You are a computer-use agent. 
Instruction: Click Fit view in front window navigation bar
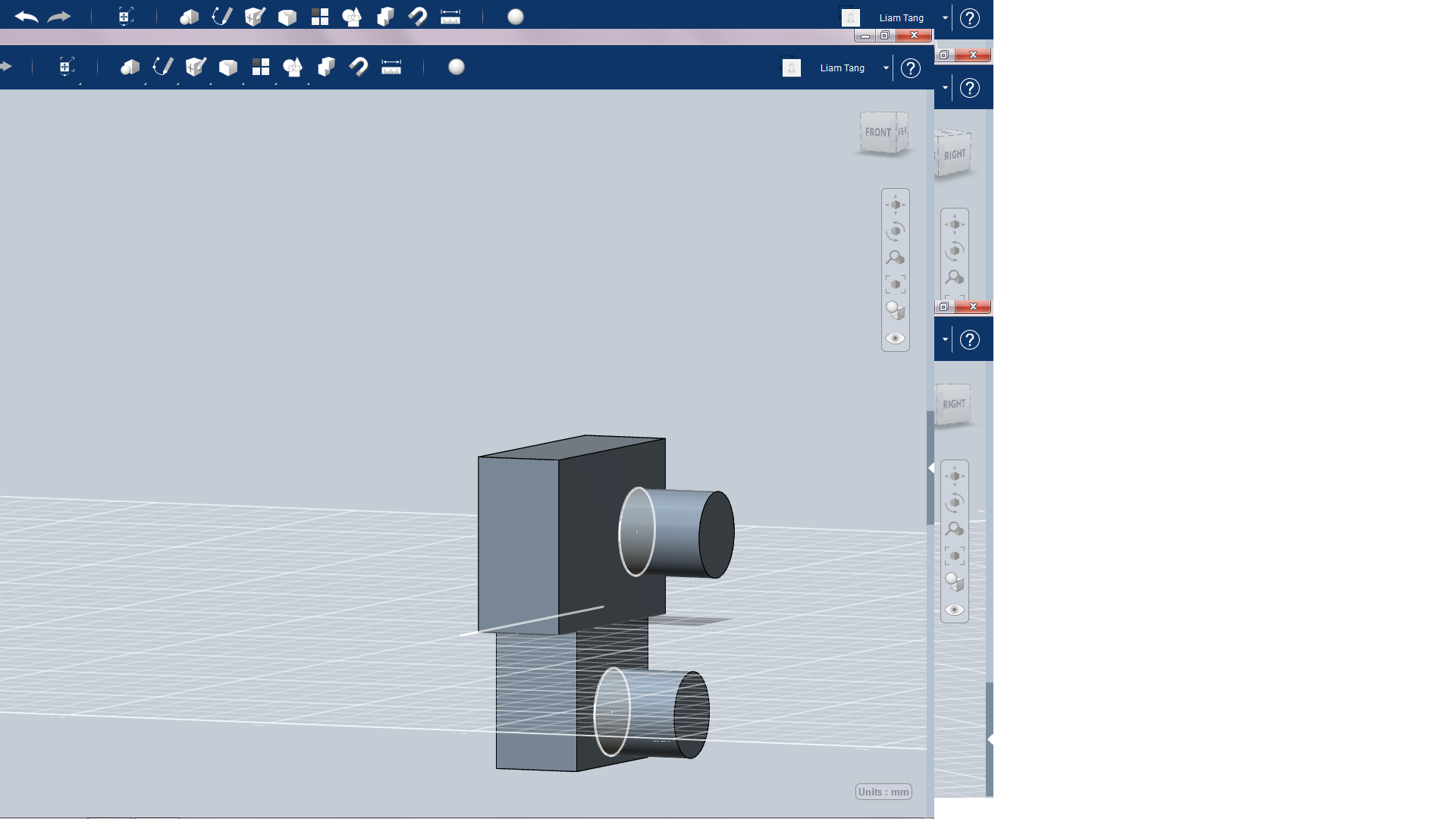pyautogui.click(x=896, y=284)
